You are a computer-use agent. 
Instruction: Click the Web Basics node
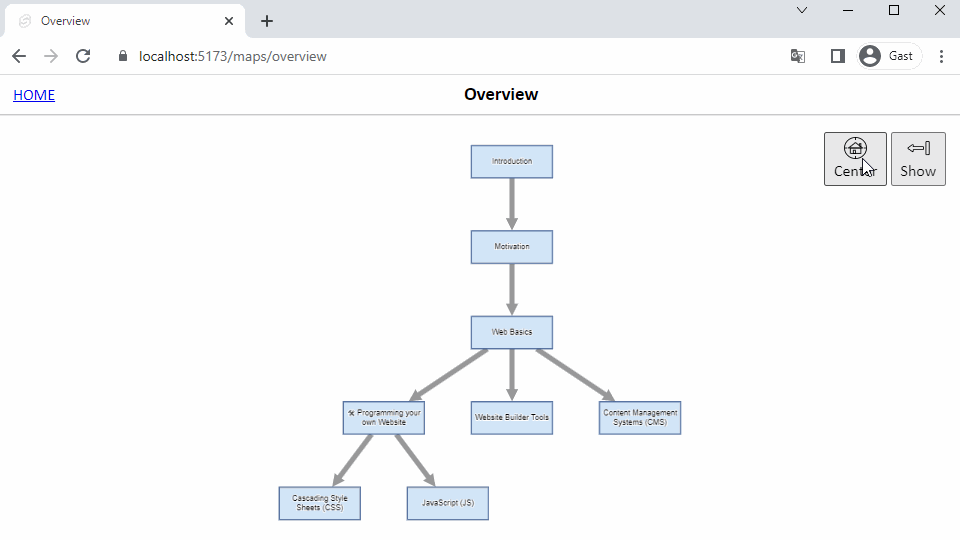click(512, 332)
